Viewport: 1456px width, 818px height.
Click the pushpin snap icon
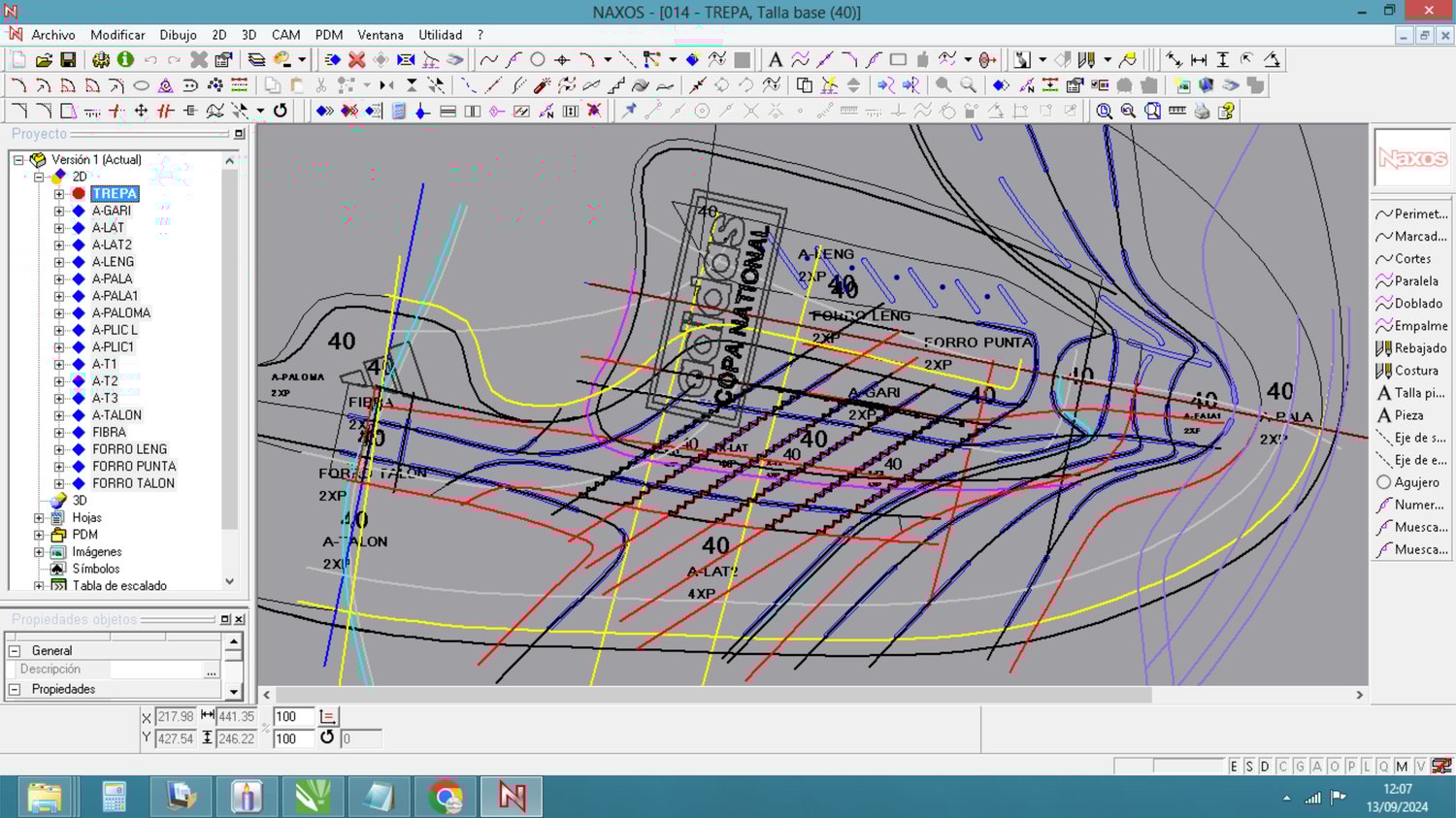pyautogui.click(x=629, y=111)
